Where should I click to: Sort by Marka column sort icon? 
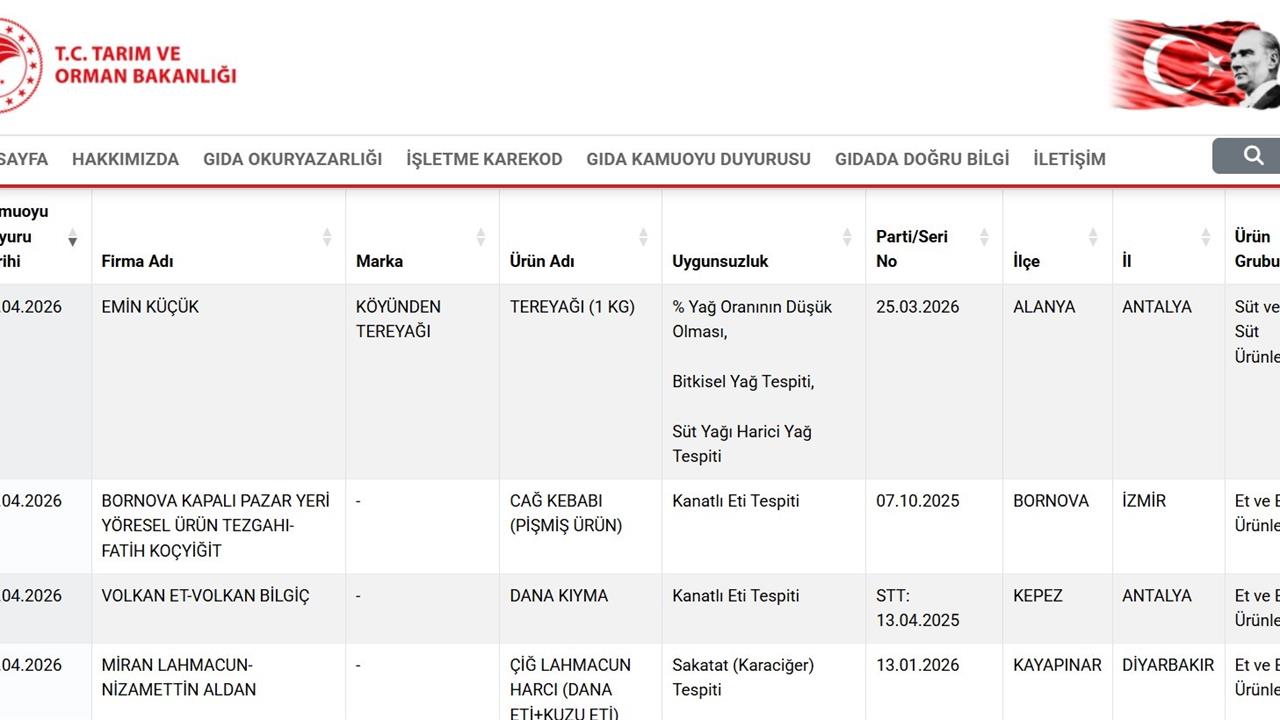(x=480, y=237)
